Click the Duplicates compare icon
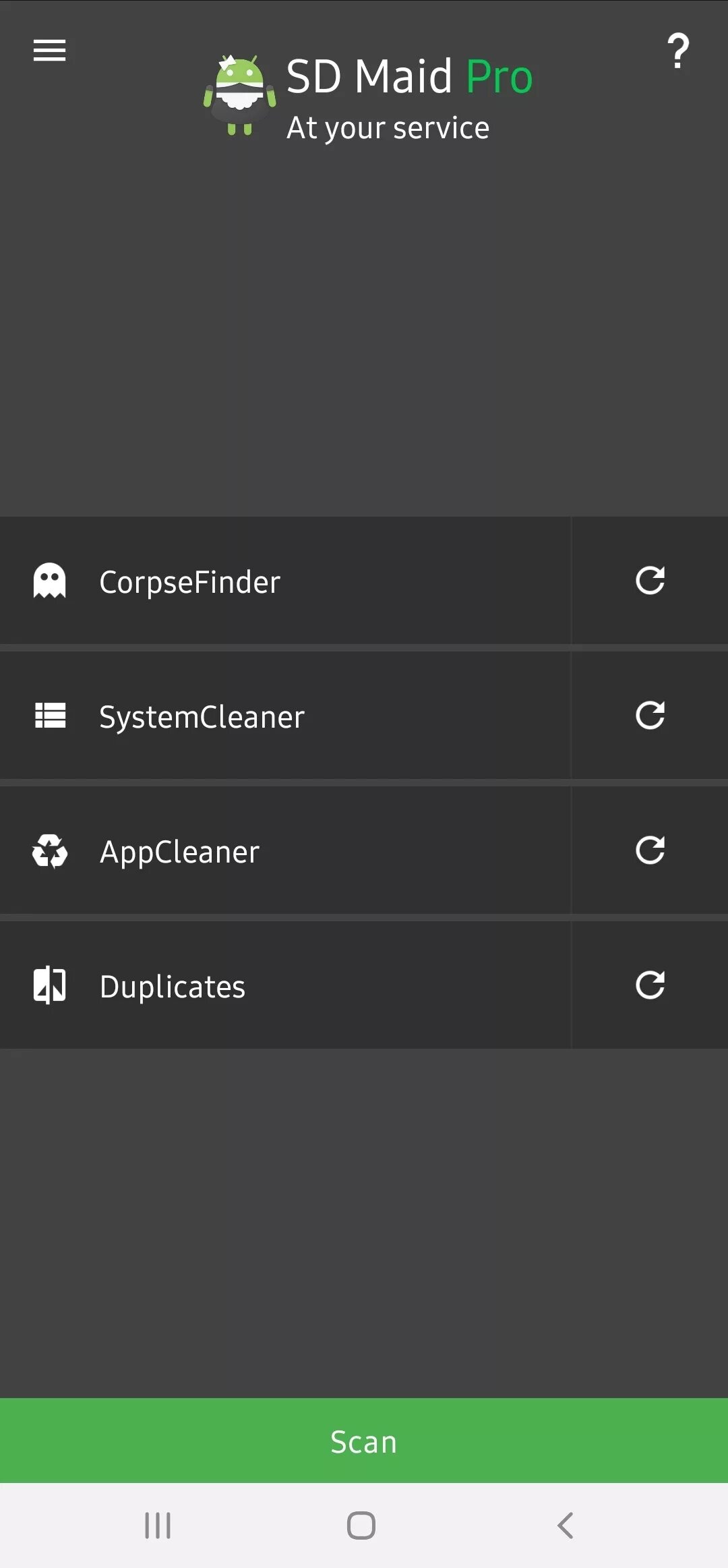 pyautogui.click(x=50, y=985)
